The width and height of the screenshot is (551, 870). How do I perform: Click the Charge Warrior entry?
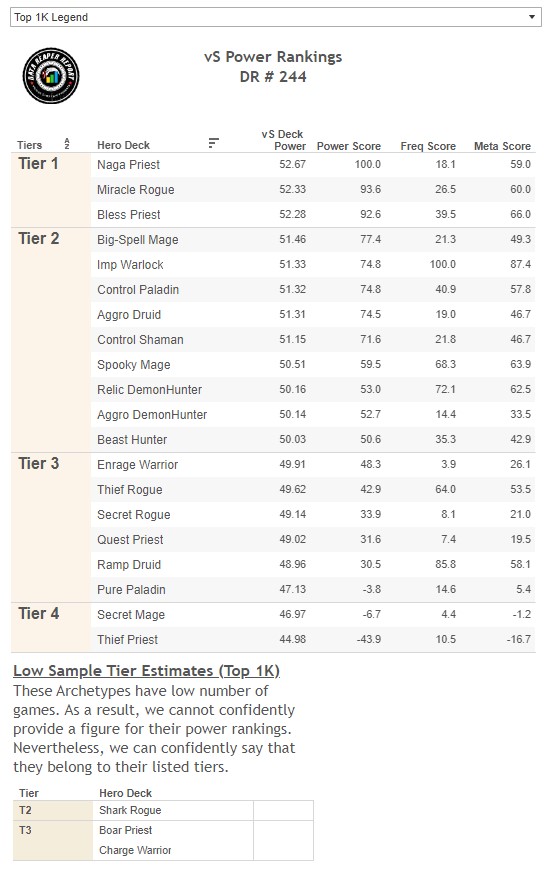135,850
